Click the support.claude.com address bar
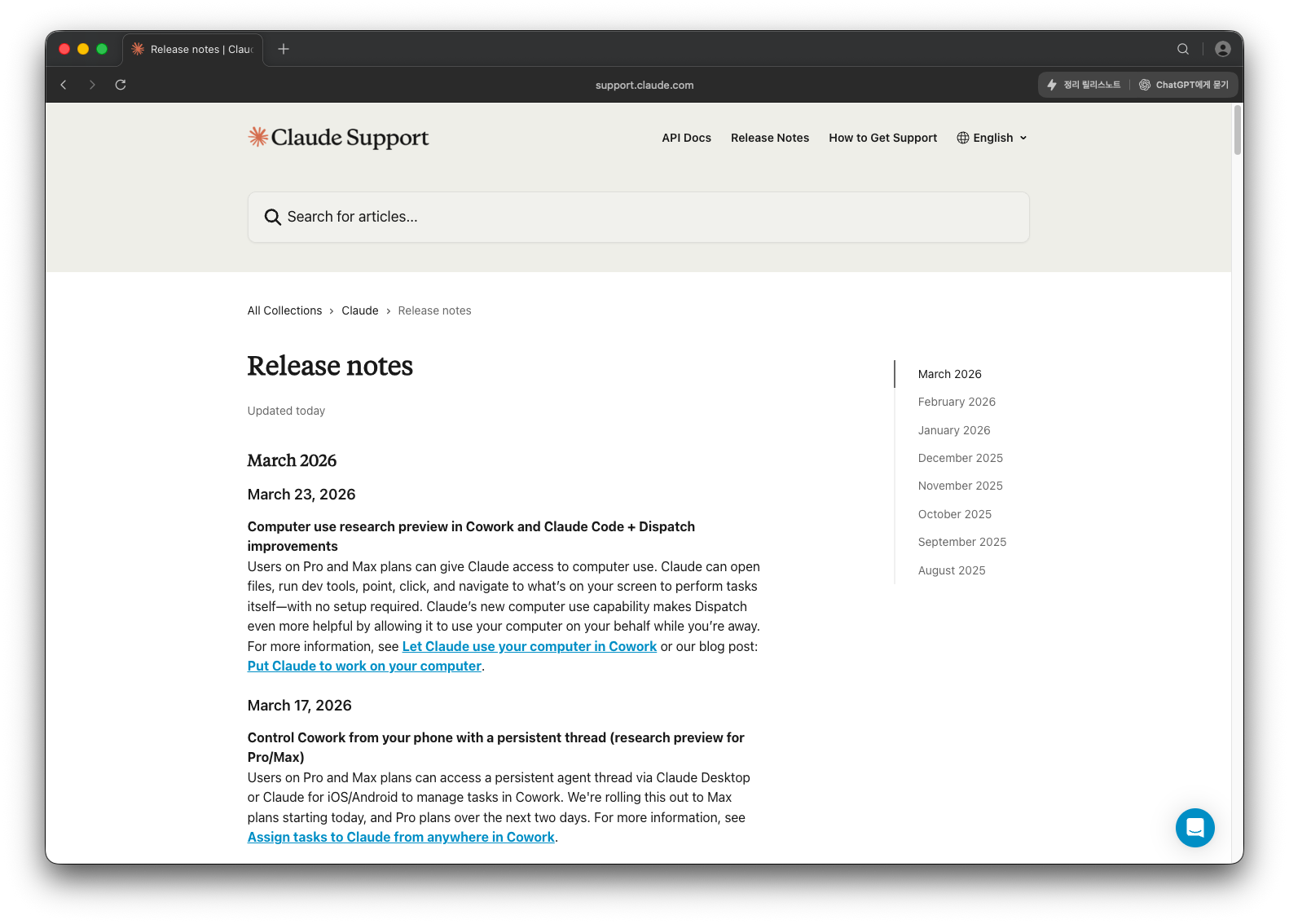 (x=644, y=85)
